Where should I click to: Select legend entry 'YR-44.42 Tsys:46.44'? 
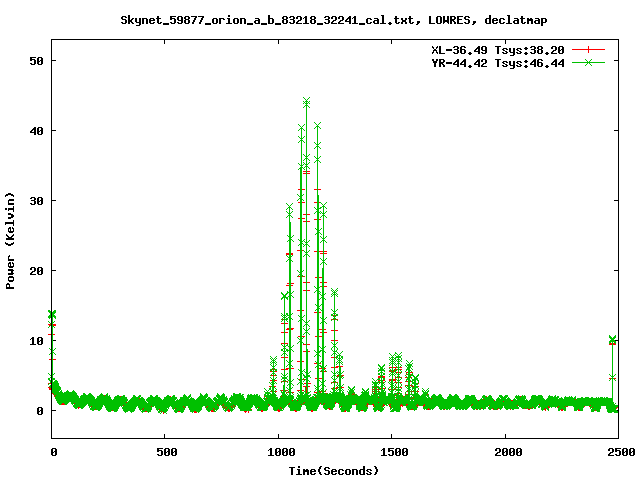click(x=498, y=63)
